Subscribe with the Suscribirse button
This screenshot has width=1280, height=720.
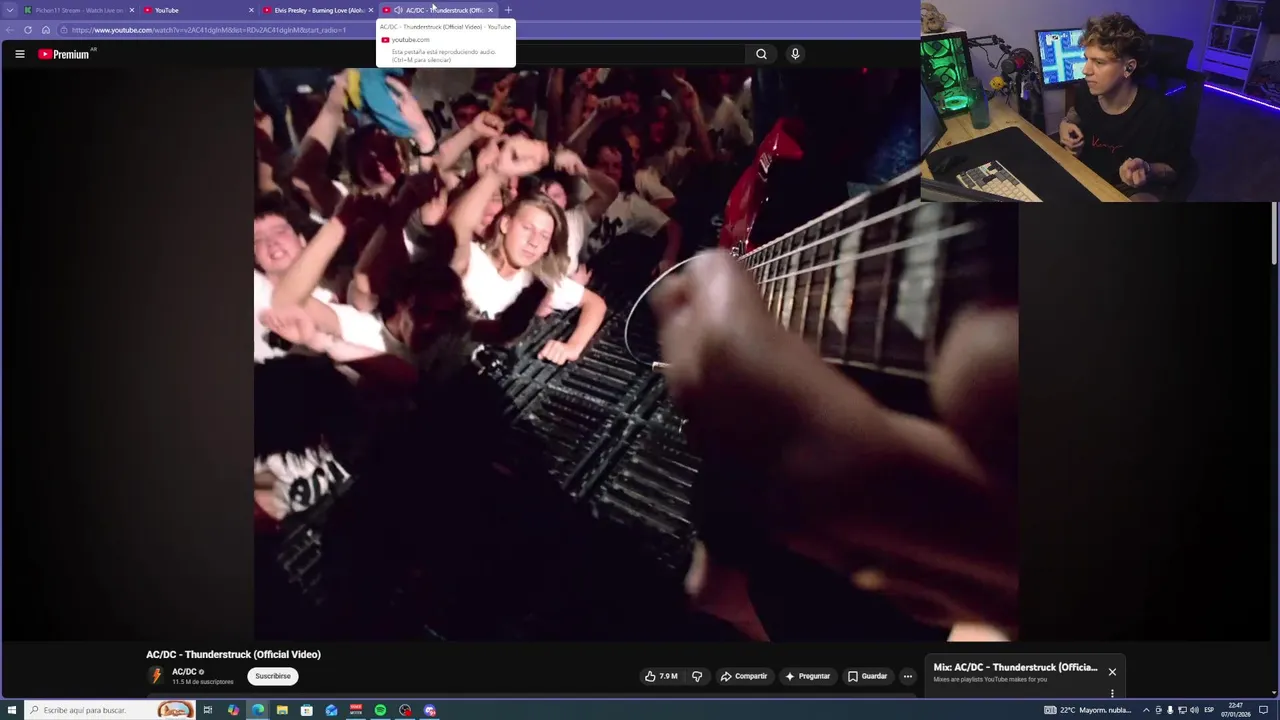click(x=273, y=676)
